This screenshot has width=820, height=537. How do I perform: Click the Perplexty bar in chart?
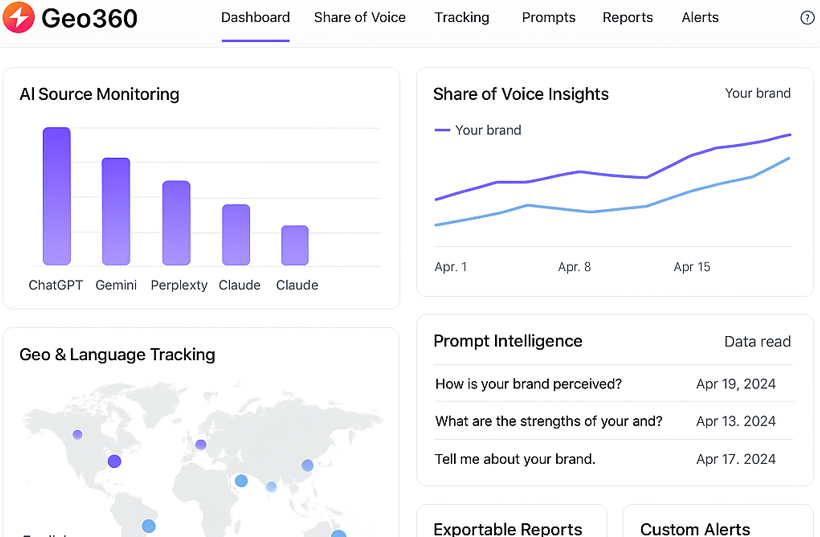[x=176, y=223]
